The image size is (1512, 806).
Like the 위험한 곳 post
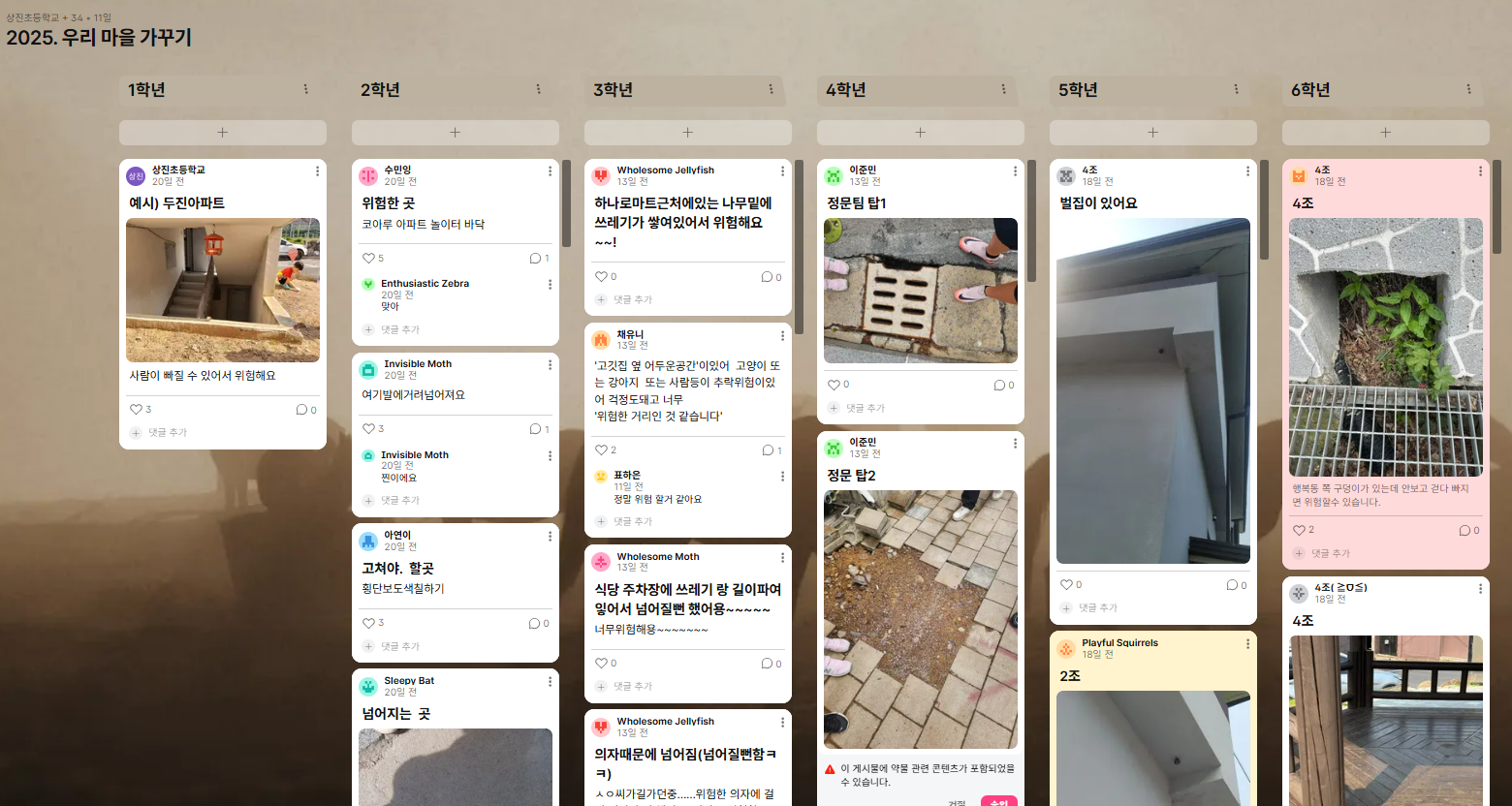click(x=368, y=259)
